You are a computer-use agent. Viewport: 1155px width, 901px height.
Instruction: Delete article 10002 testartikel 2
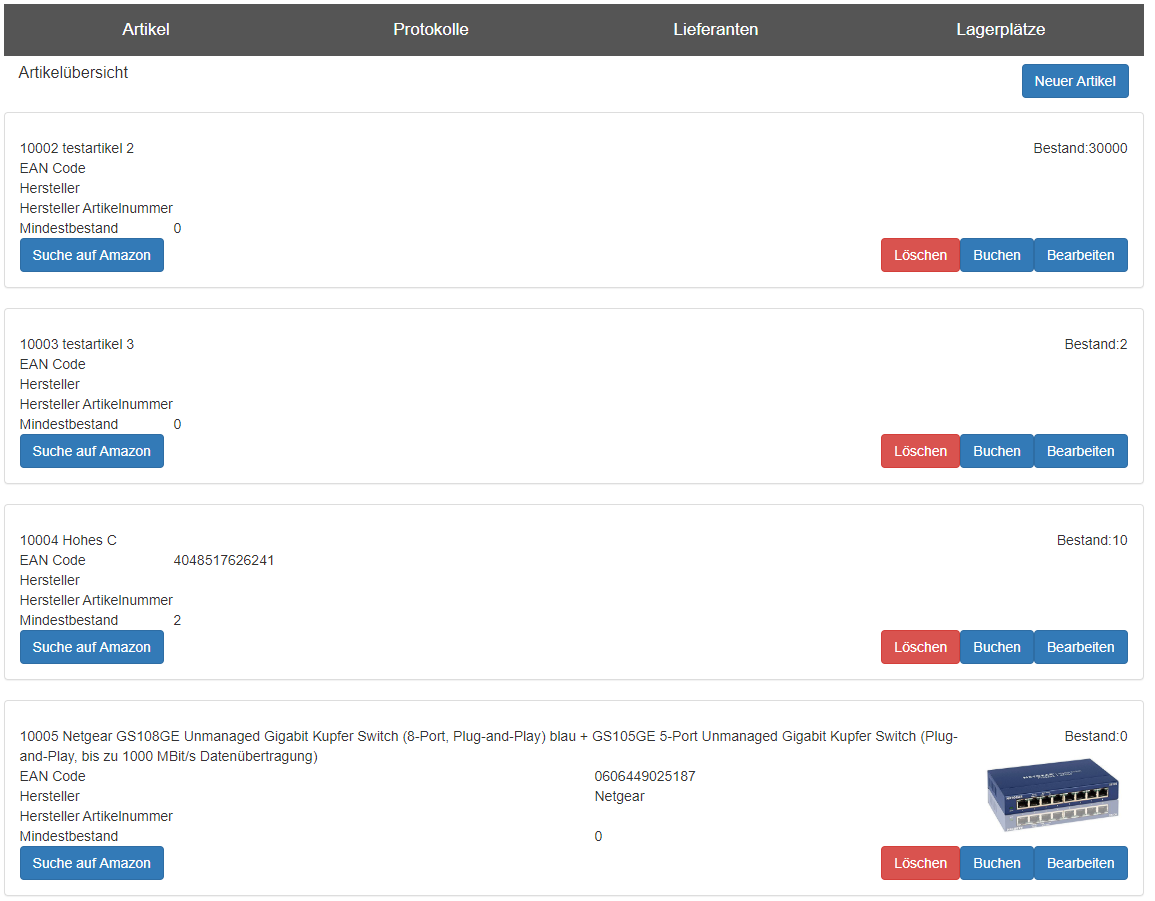click(920, 255)
